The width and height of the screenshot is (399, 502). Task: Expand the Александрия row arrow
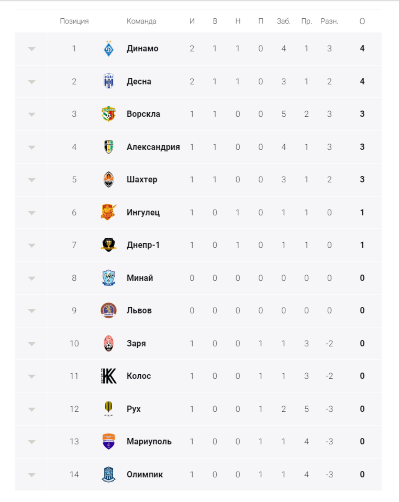coord(32,147)
